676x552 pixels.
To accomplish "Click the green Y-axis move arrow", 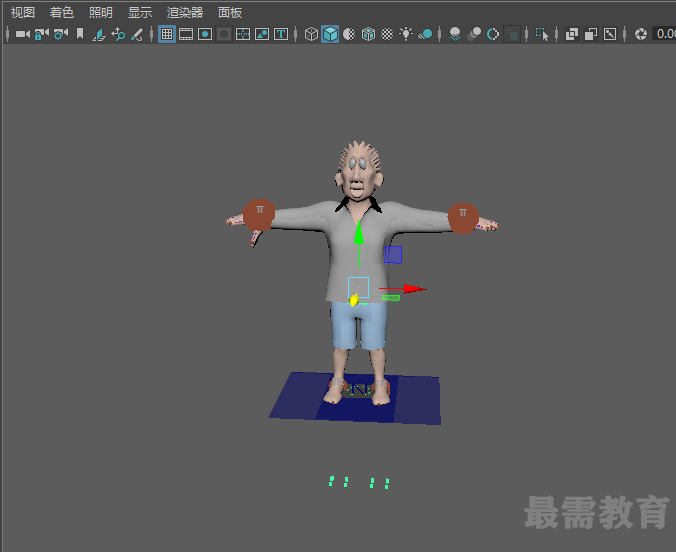I will [x=358, y=234].
